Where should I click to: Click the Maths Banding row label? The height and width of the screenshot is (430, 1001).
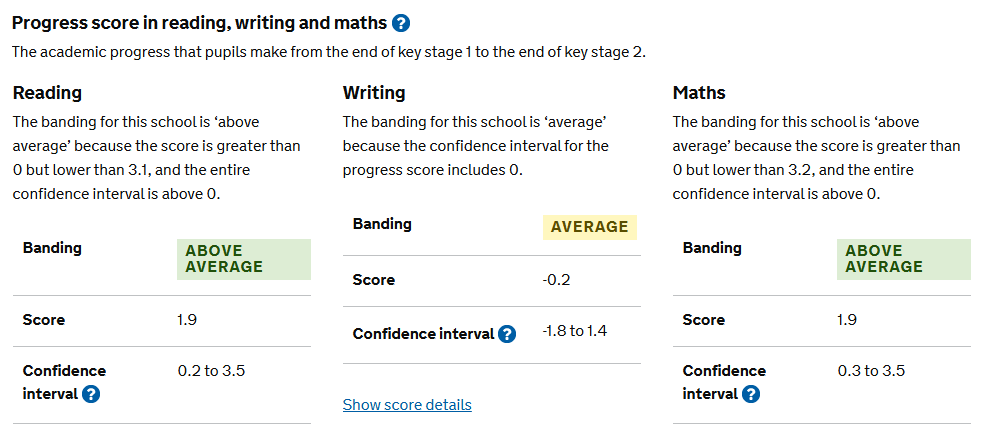pos(712,248)
